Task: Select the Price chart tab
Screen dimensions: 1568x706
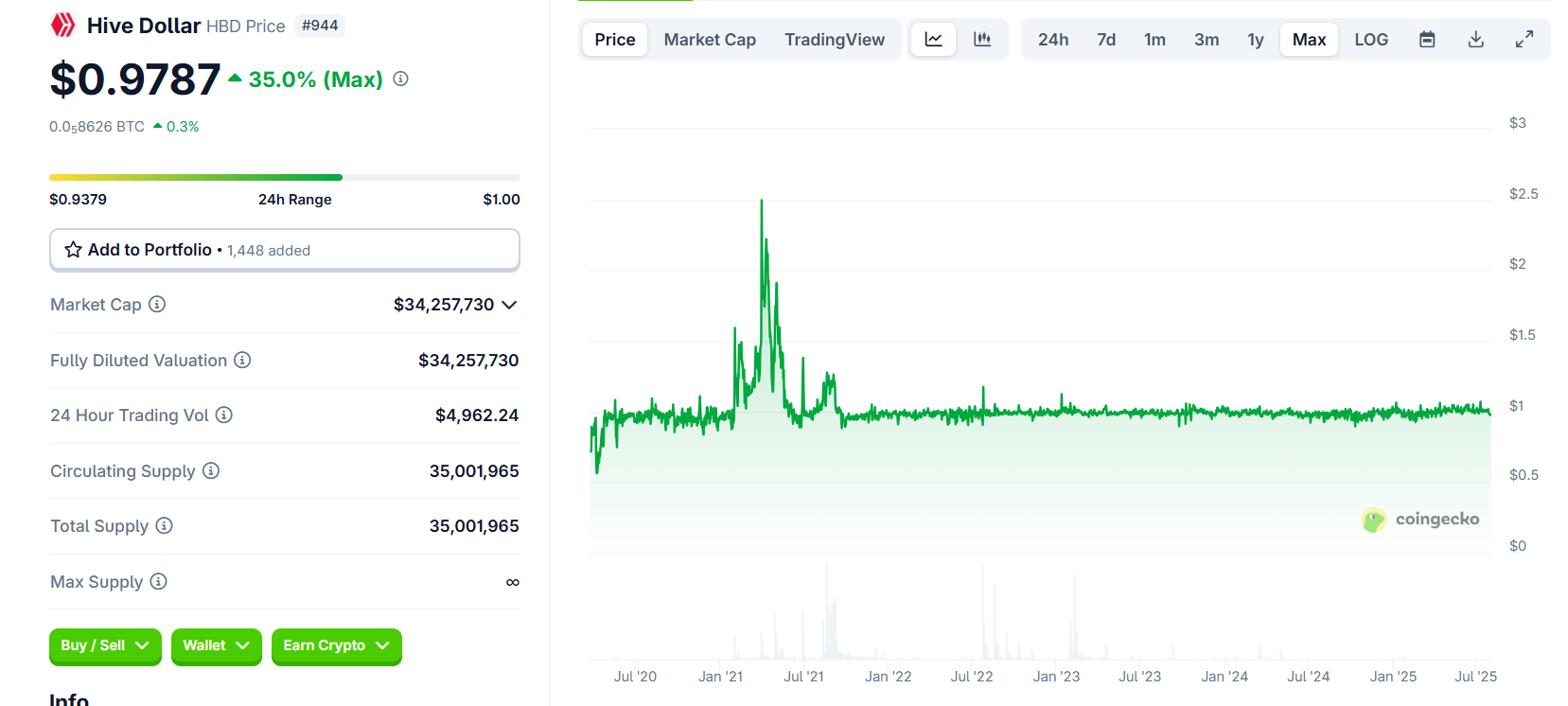Action: click(x=615, y=40)
